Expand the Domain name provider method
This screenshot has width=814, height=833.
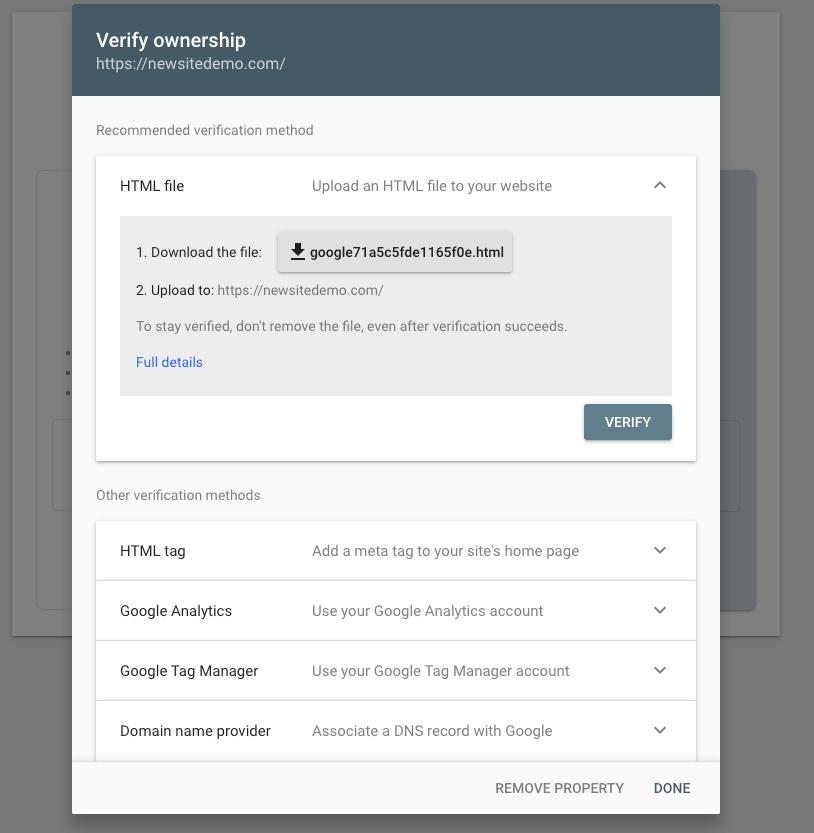(660, 730)
